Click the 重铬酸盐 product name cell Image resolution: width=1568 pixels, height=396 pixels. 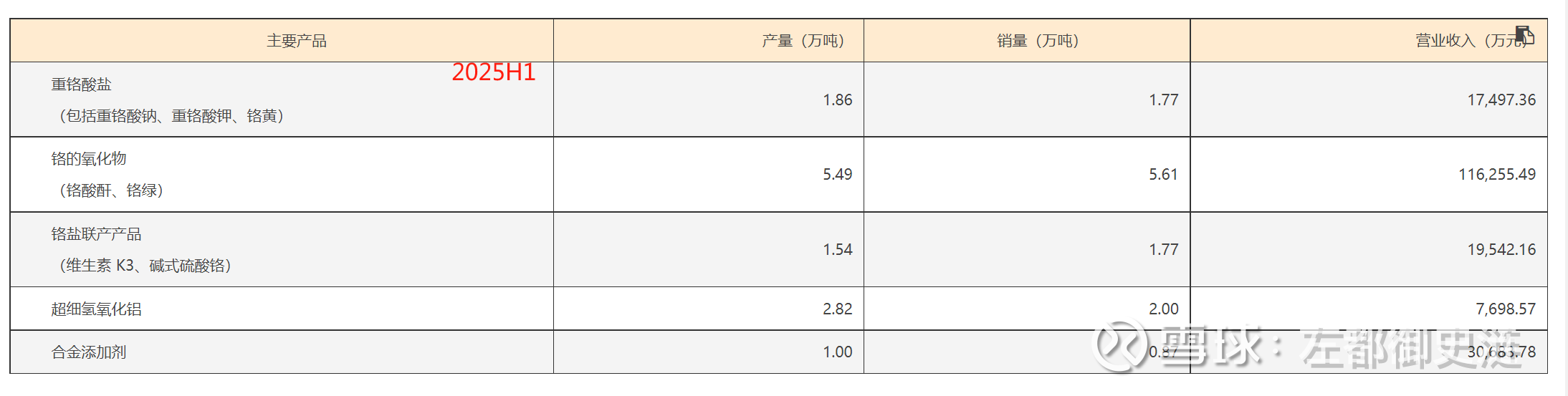coord(82,84)
